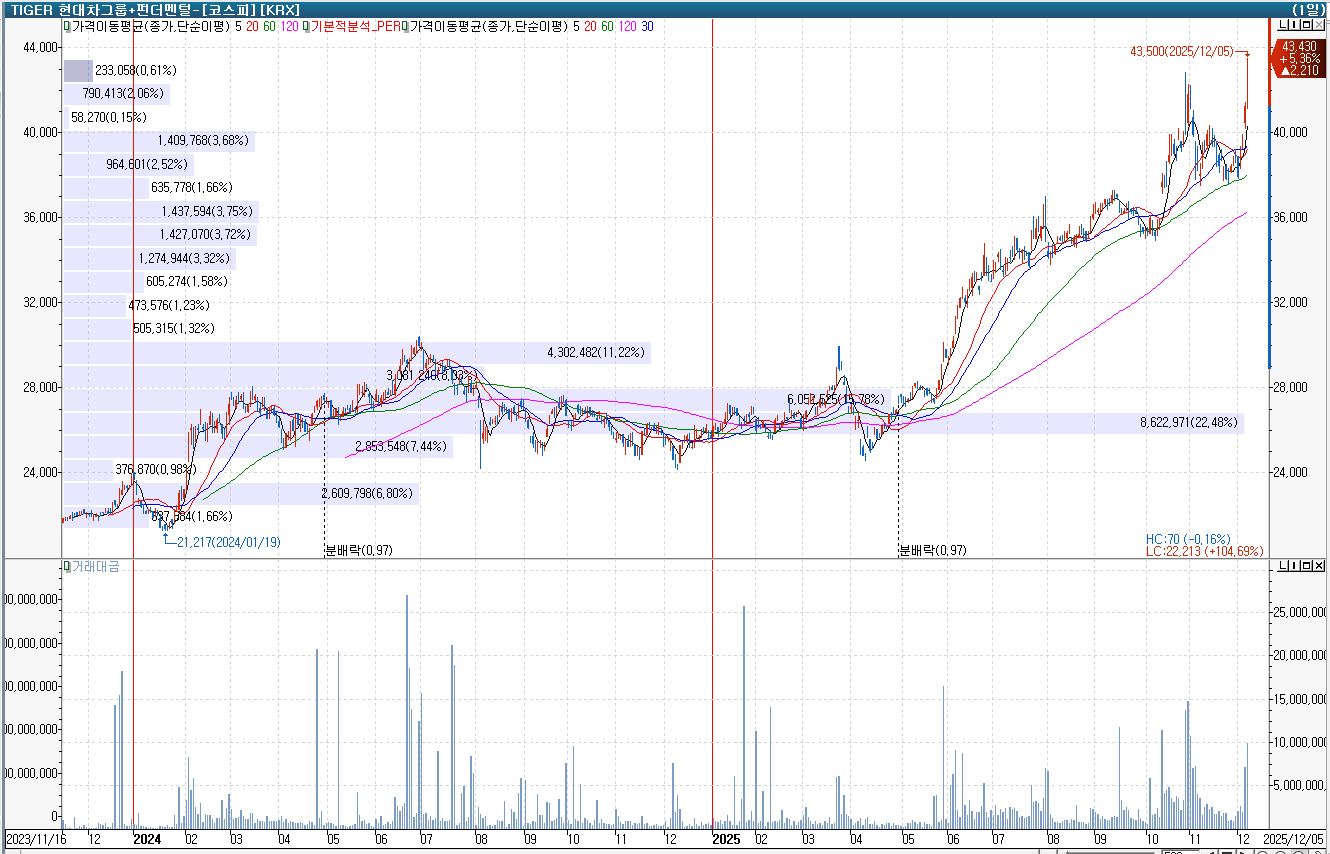The image size is (1330, 854).
Task: Select volume profile label 233,058(0.61%)
Action: (136, 71)
